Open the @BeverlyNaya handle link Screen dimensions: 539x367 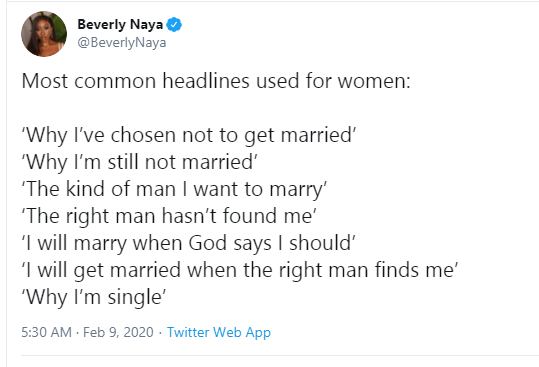[122, 43]
